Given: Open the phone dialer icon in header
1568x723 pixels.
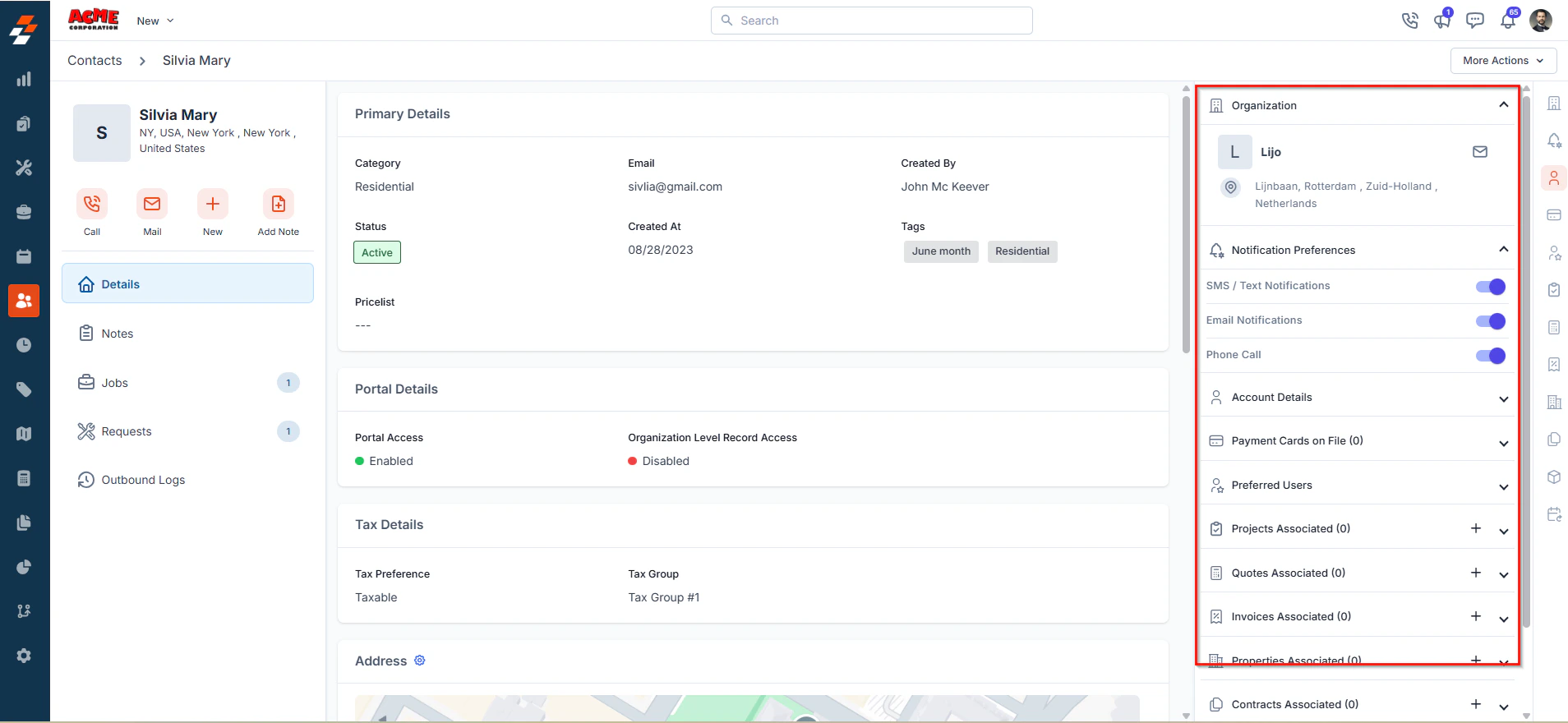Looking at the screenshot, I should [1410, 21].
